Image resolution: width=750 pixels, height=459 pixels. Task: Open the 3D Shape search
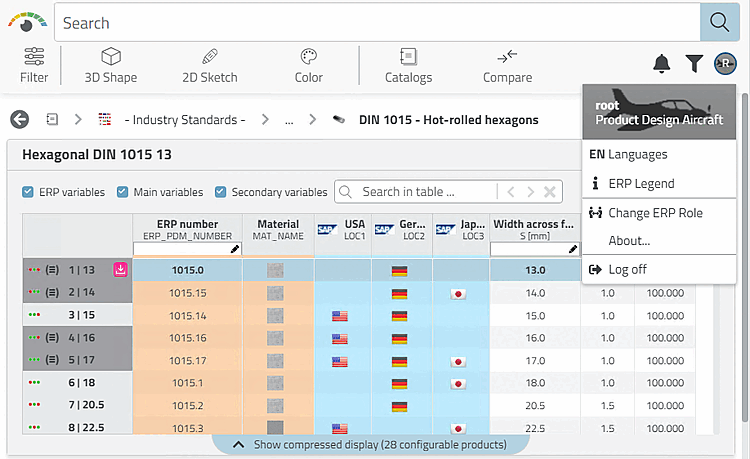click(111, 65)
